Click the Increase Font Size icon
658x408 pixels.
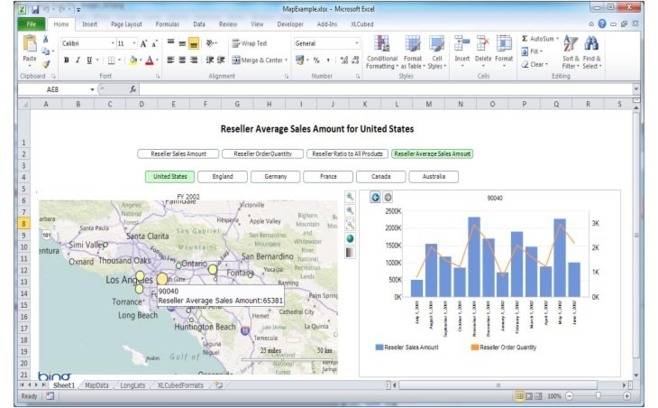pos(144,43)
